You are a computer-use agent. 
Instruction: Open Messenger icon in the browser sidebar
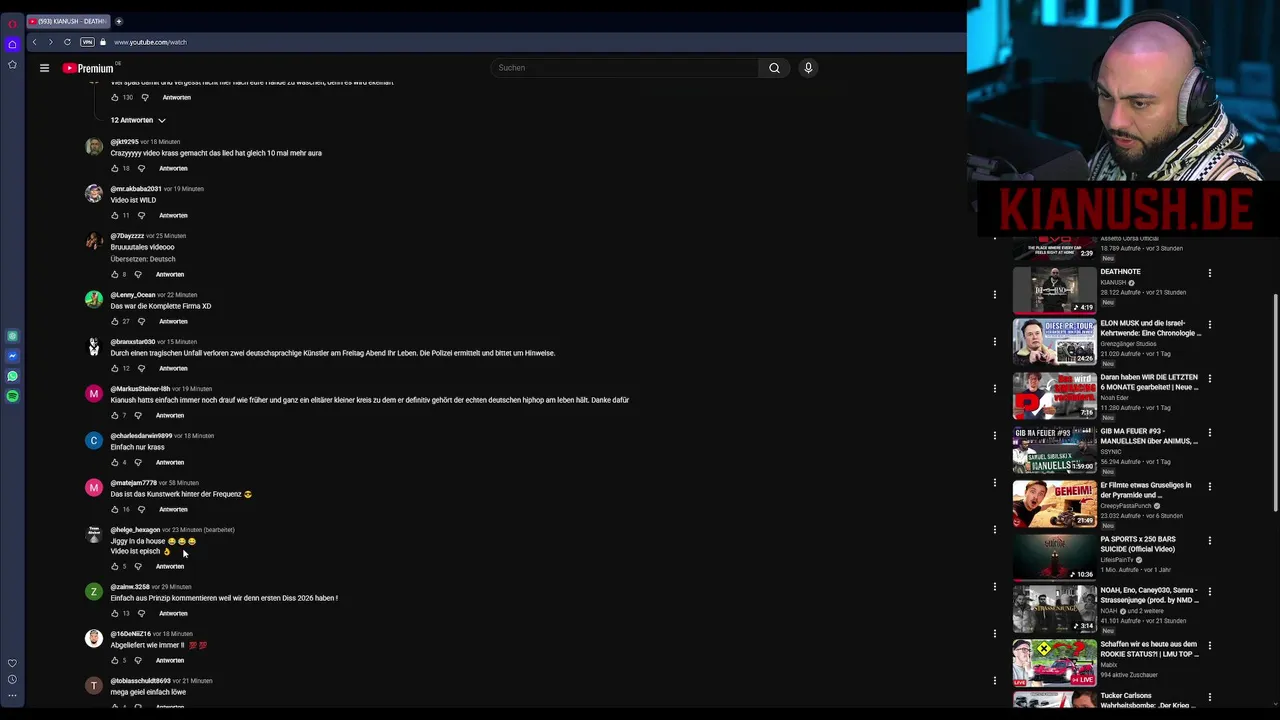click(12, 356)
